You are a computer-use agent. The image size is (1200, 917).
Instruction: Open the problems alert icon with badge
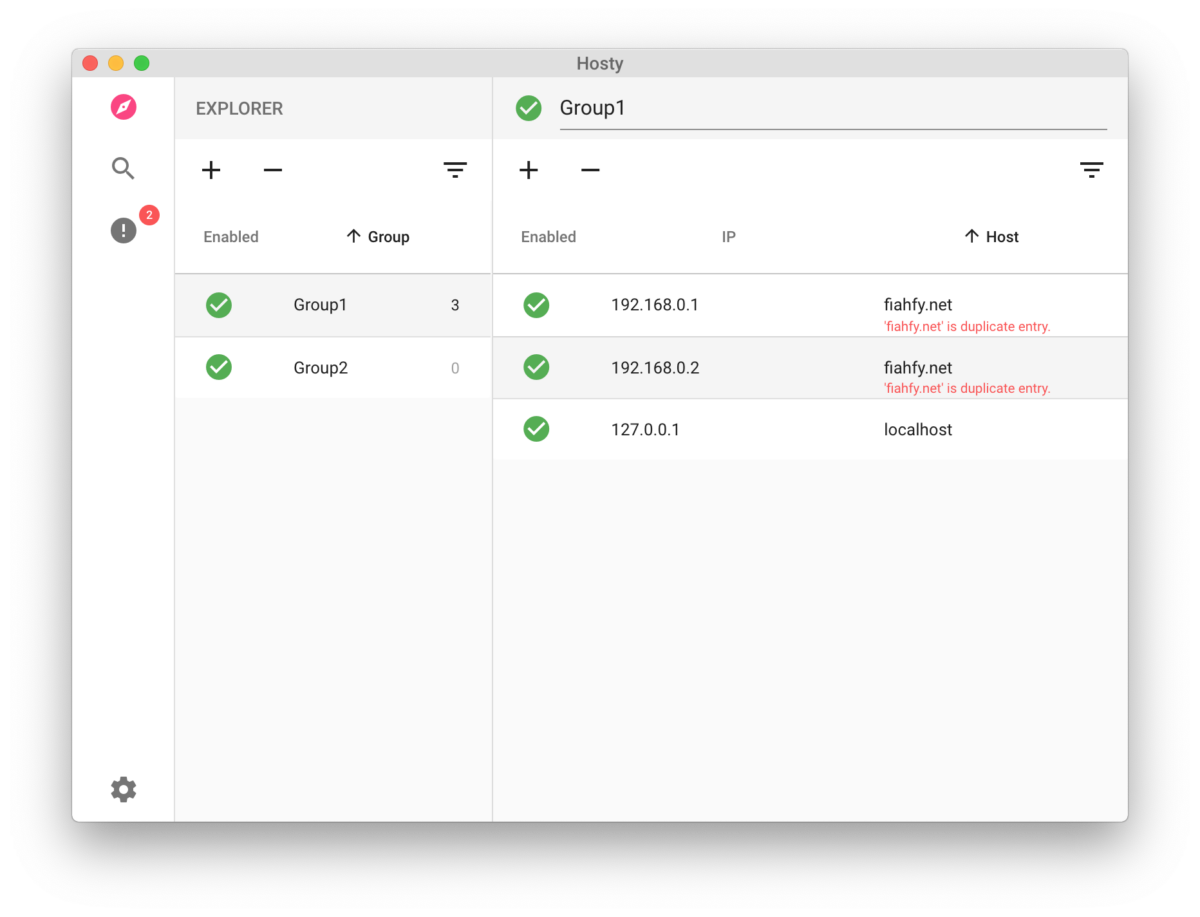(123, 231)
